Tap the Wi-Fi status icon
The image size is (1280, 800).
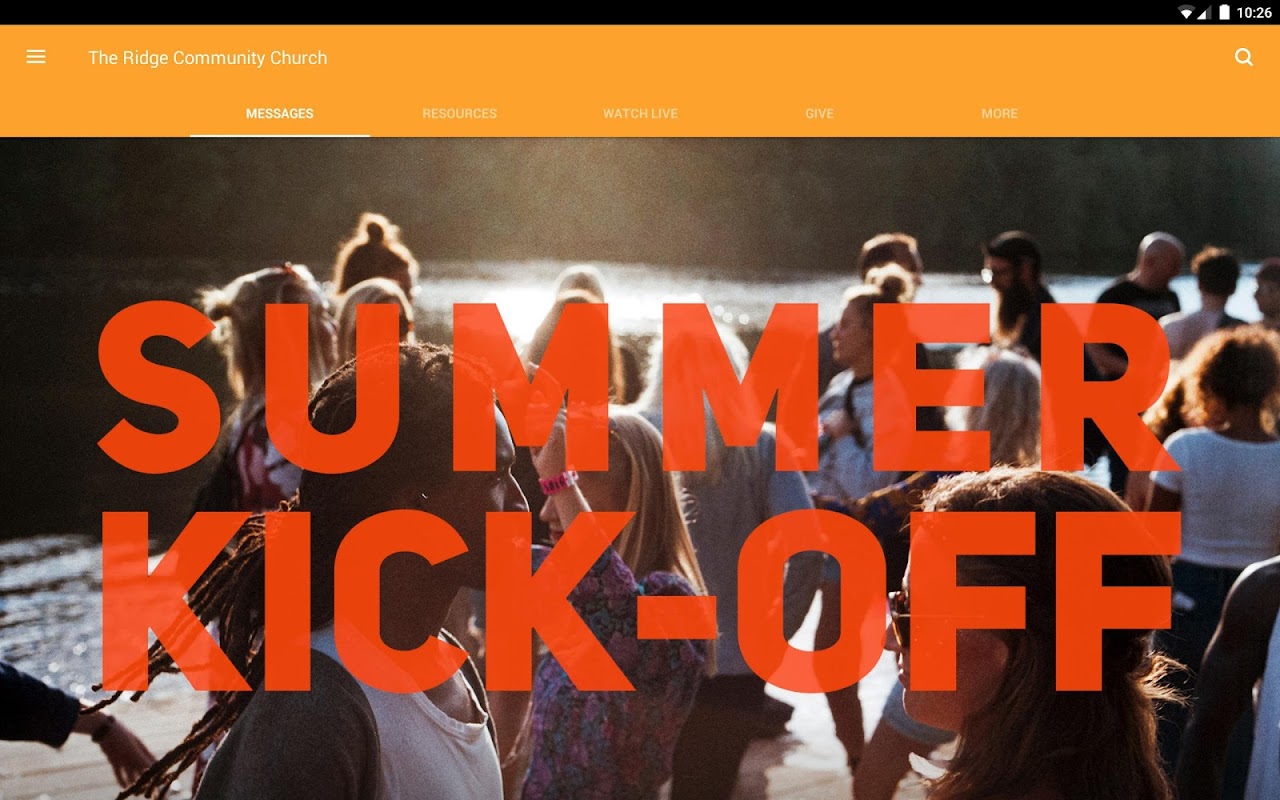(1186, 12)
